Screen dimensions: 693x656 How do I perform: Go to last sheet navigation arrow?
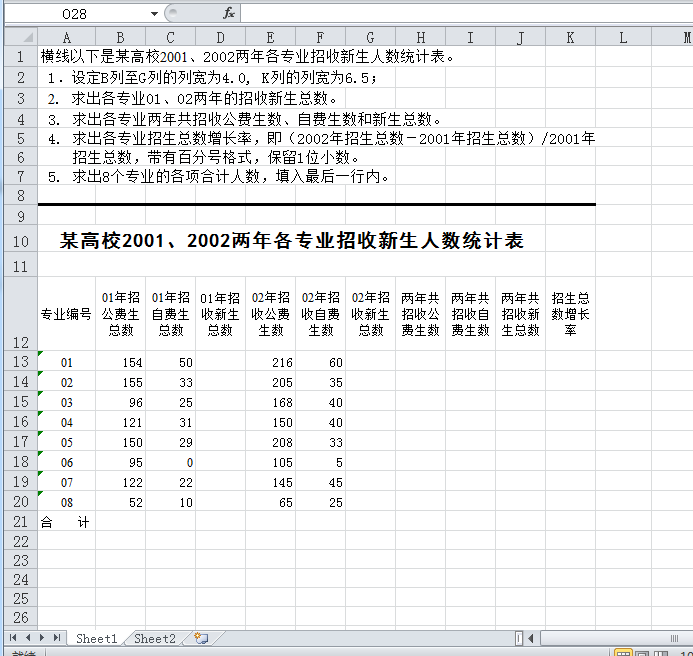(x=57, y=637)
